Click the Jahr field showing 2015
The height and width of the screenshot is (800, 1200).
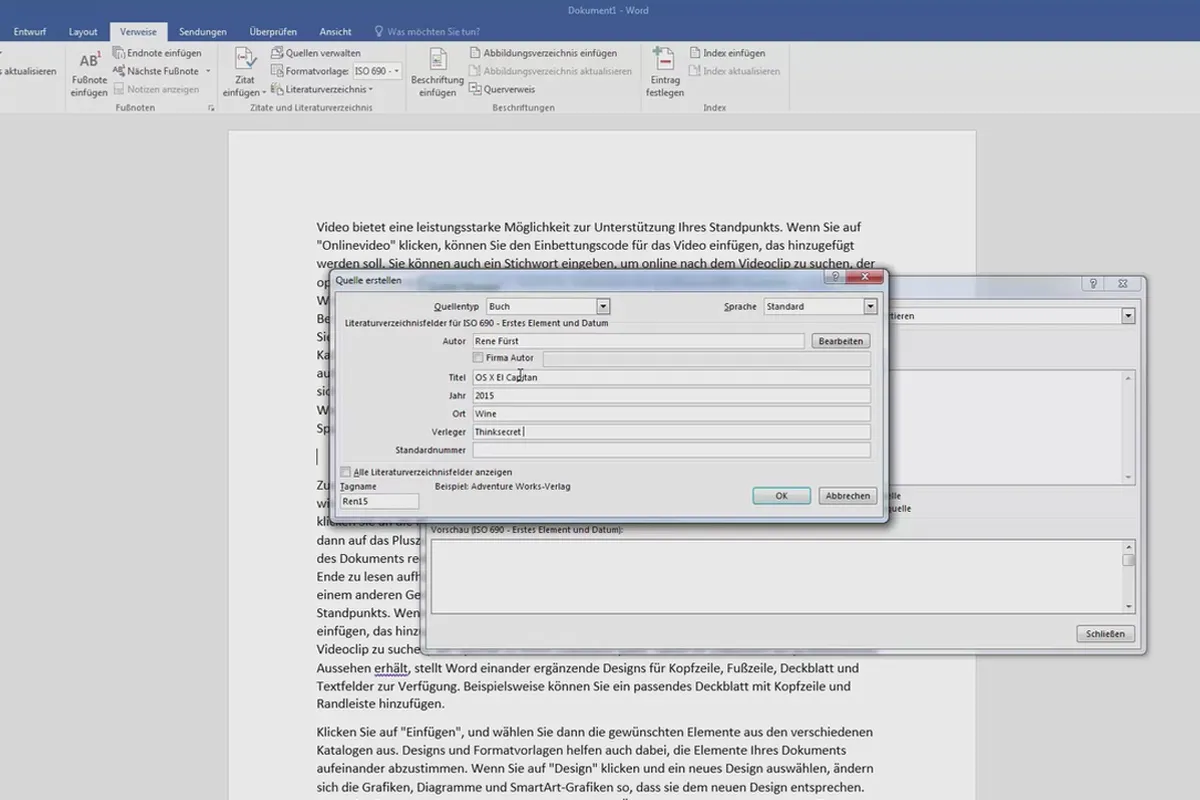click(671, 395)
